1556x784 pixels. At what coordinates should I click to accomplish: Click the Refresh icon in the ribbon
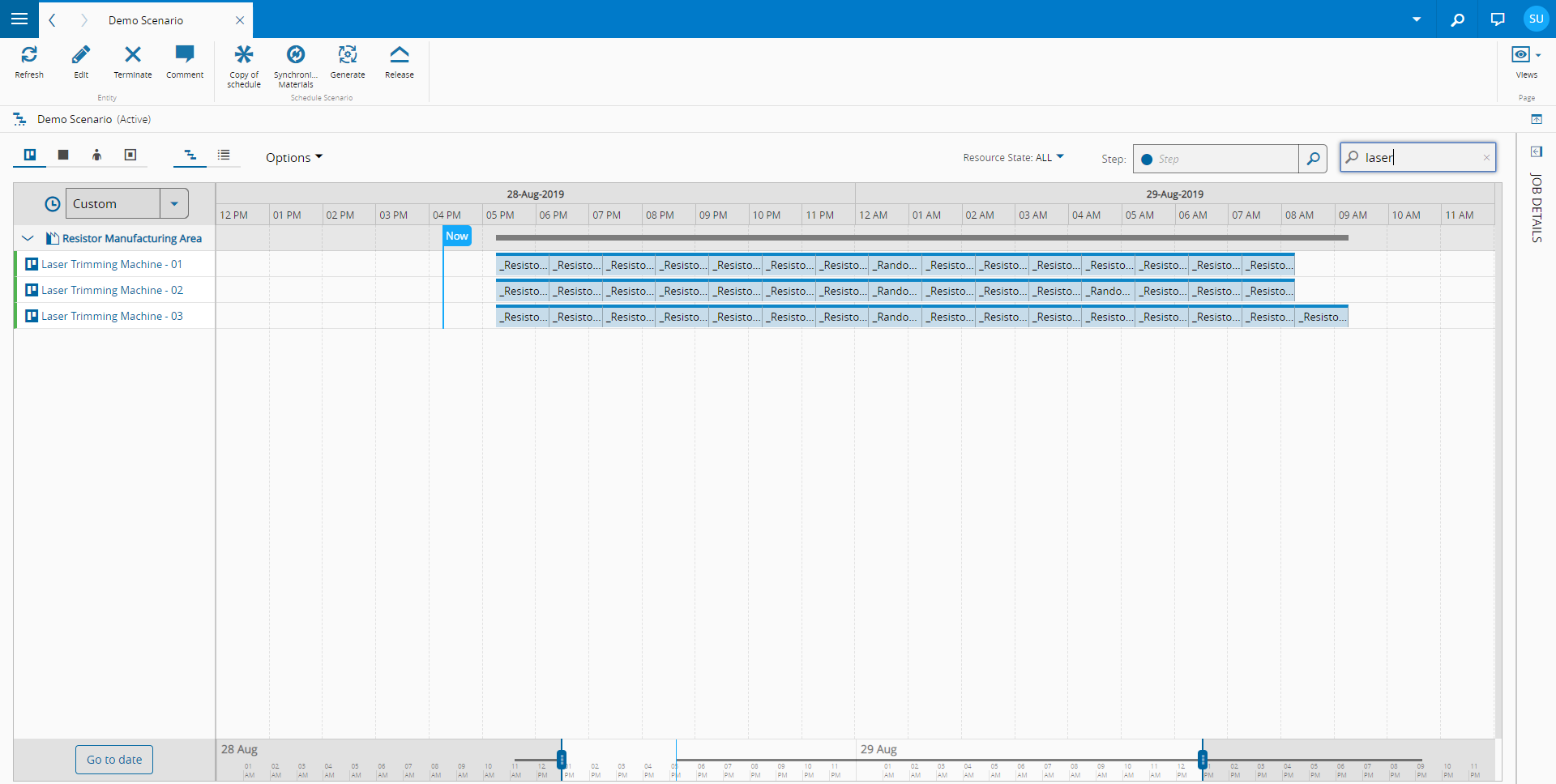29,55
